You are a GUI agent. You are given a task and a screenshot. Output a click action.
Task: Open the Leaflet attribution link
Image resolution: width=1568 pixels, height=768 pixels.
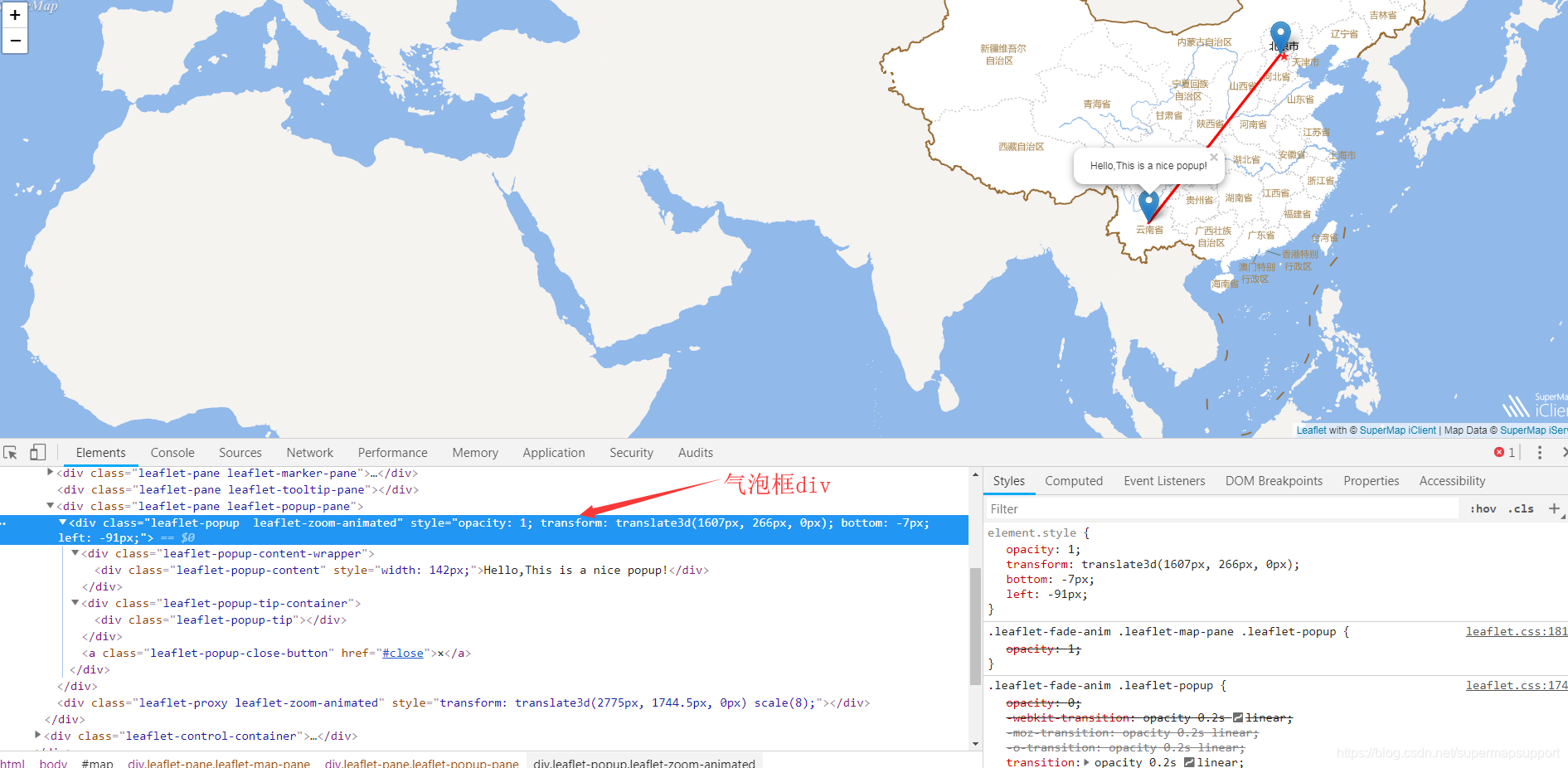[1311, 430]
